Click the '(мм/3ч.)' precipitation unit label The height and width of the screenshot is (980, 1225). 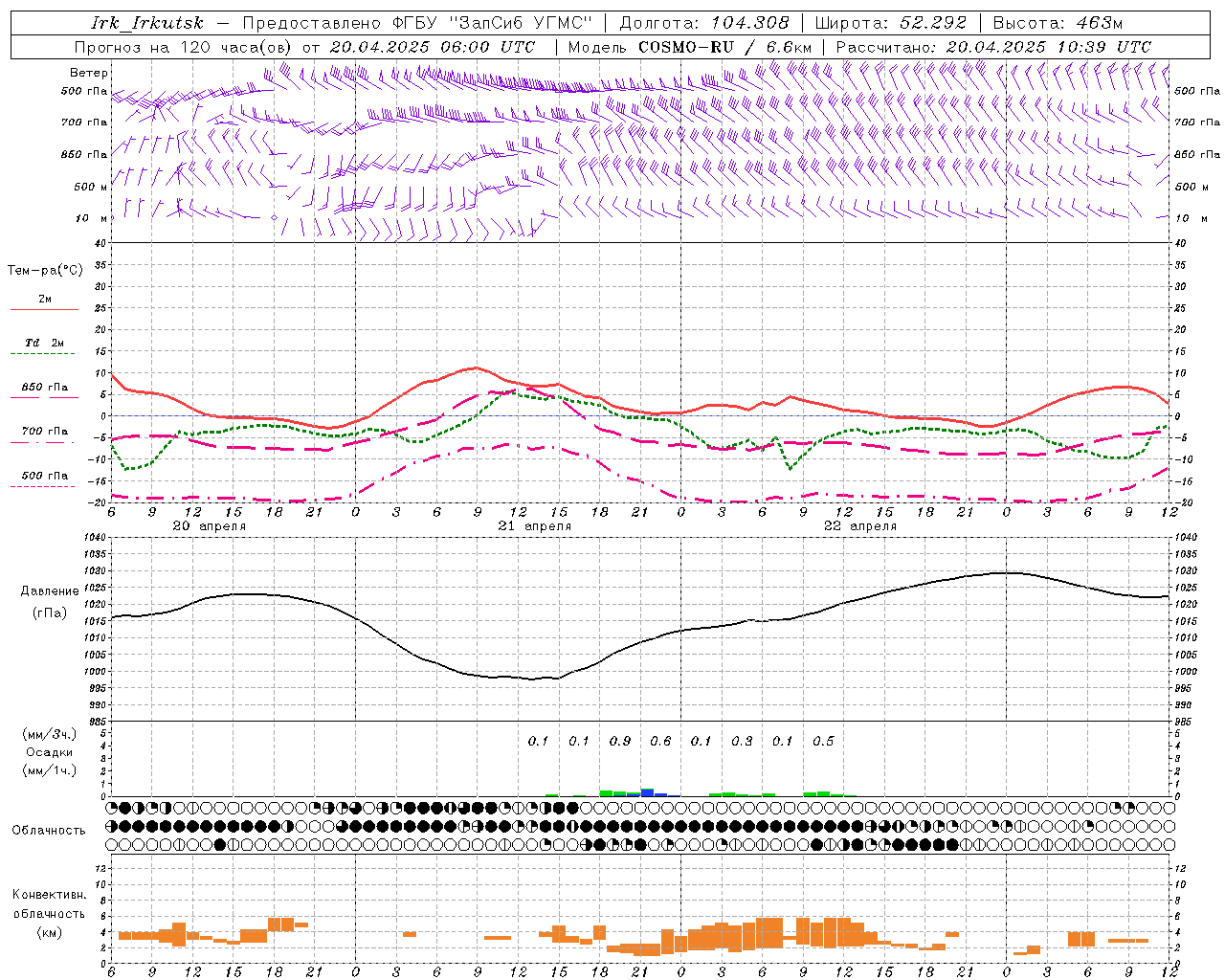tap(49, 734)
